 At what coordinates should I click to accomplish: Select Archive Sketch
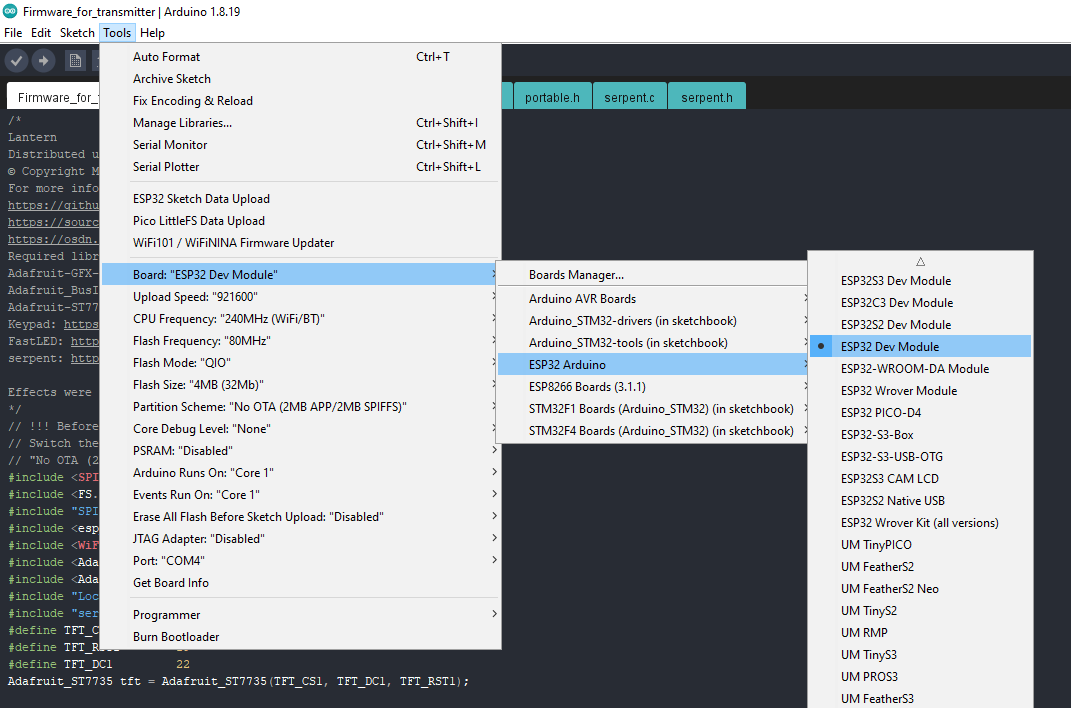click(301, 79)
